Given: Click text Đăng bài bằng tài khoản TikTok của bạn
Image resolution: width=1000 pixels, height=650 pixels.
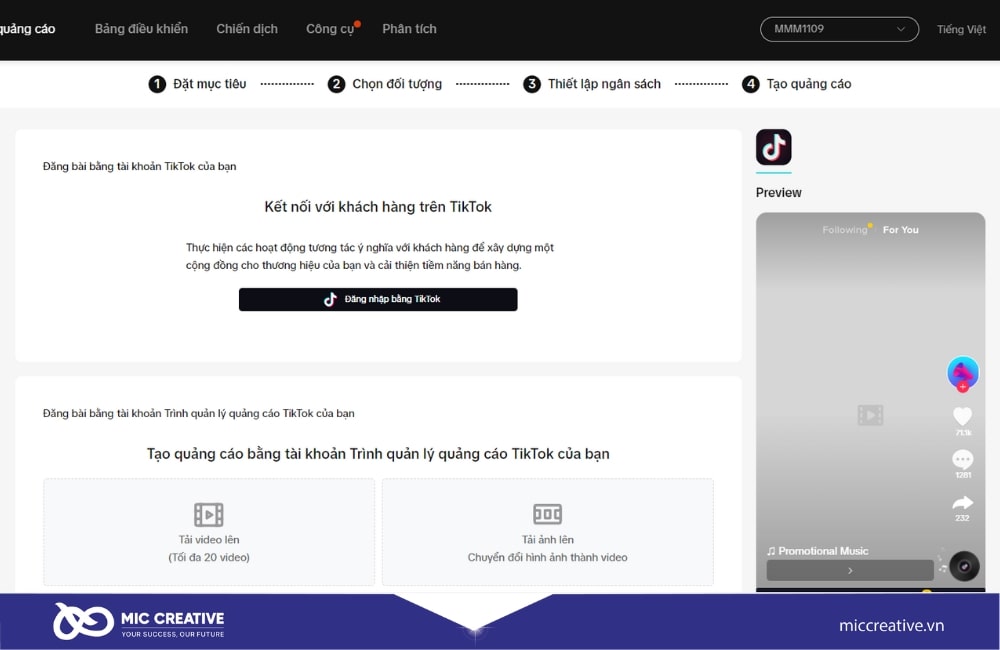Looking at the screenshot, I should pos(140,166).
